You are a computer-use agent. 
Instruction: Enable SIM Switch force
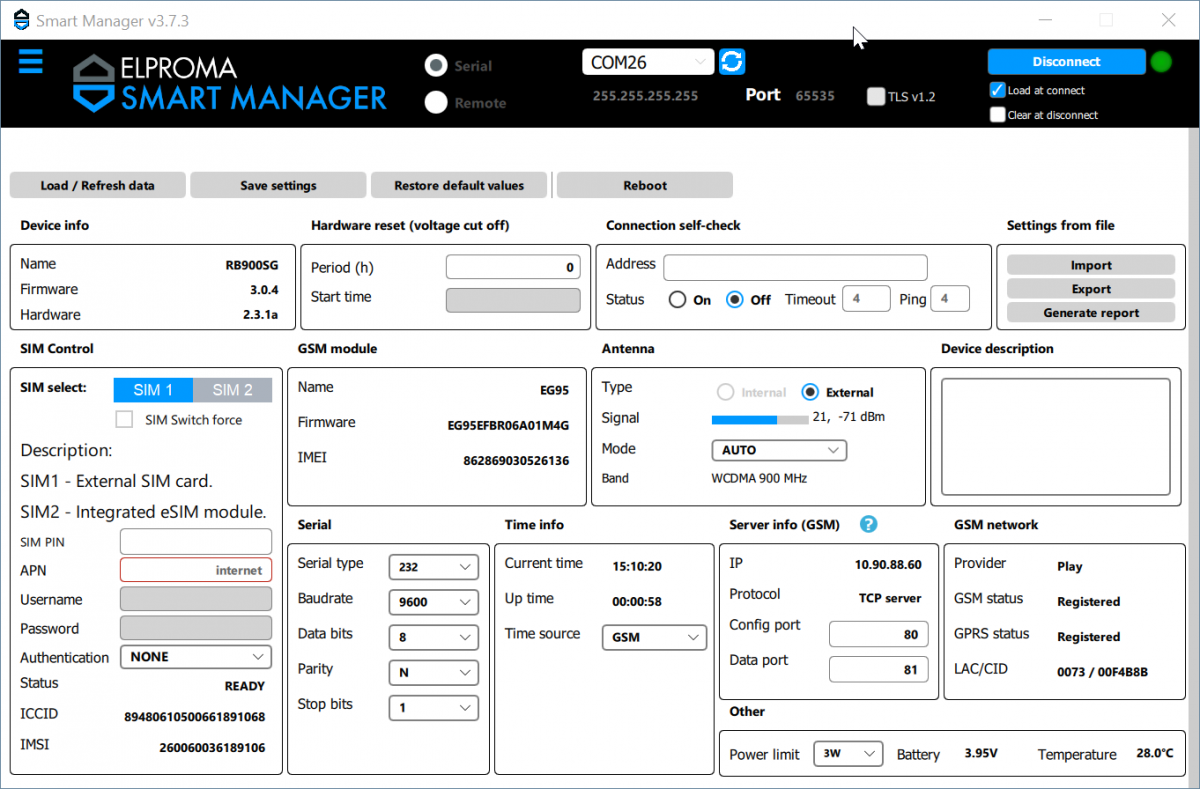pyautogui.click(x=124, y=418)
